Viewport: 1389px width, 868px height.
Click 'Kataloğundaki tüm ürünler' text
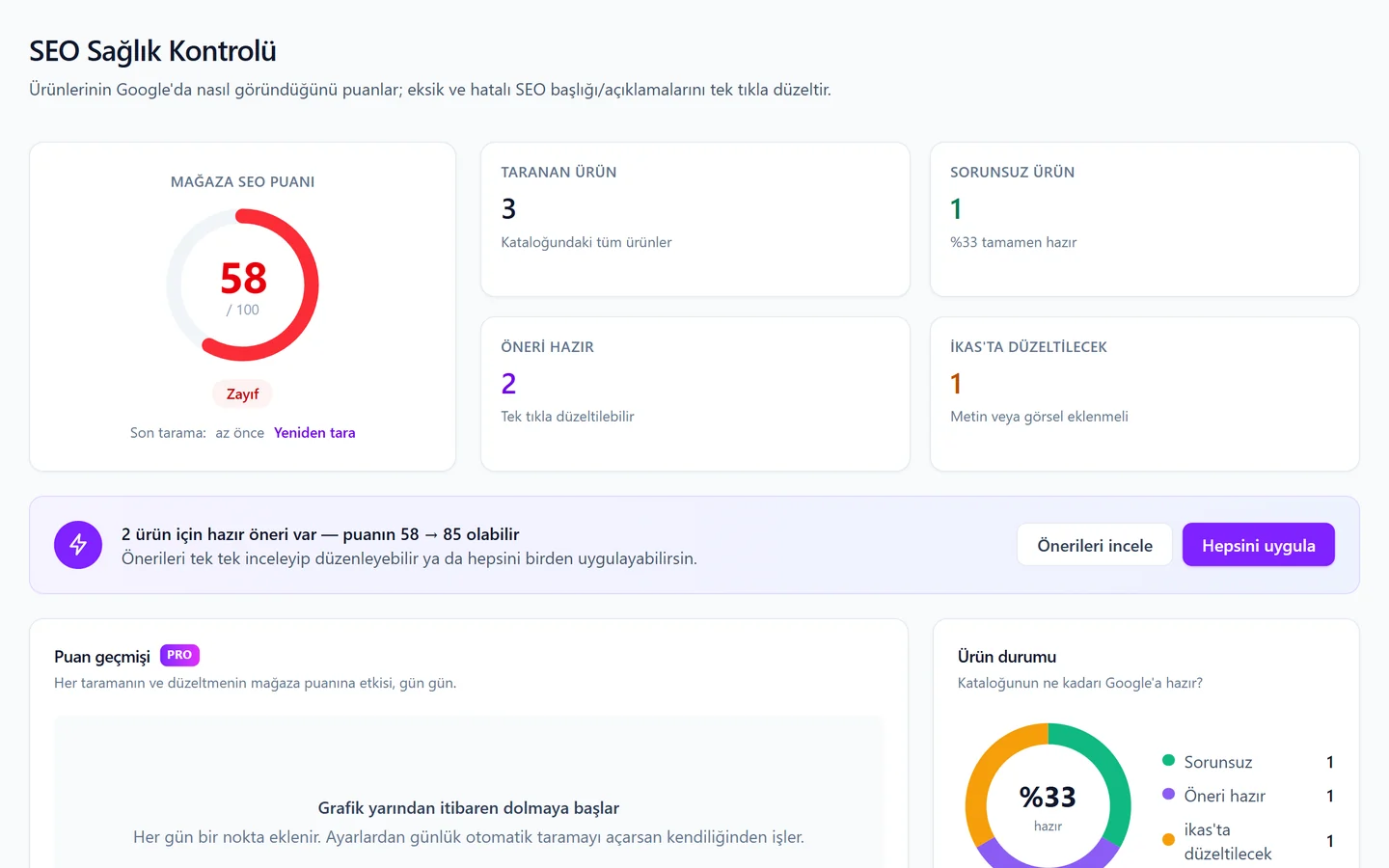pos(586,242)
